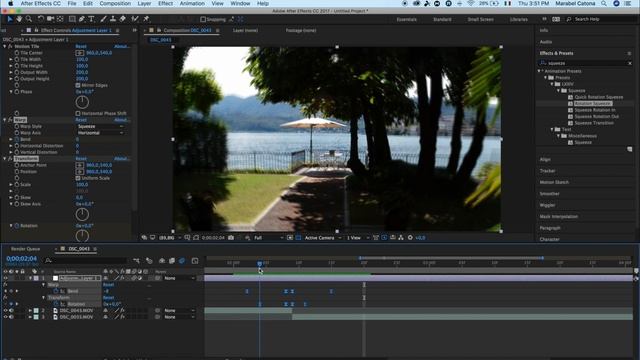The image size is (640, 360).
Task: Hide Adjustment Layer 1 with eye icon
Action: click(5, 278)
